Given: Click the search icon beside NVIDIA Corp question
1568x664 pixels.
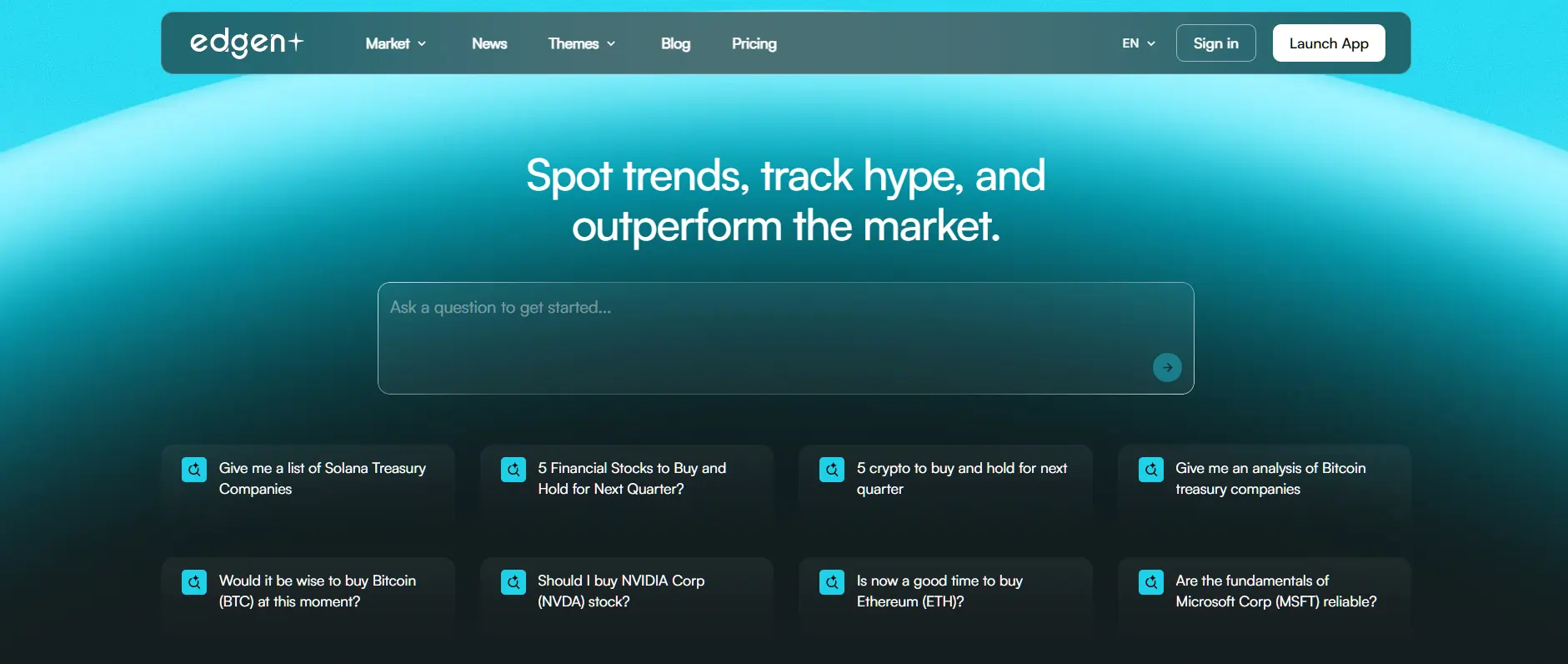Looking at the screenshot, I should coord(513,582).
